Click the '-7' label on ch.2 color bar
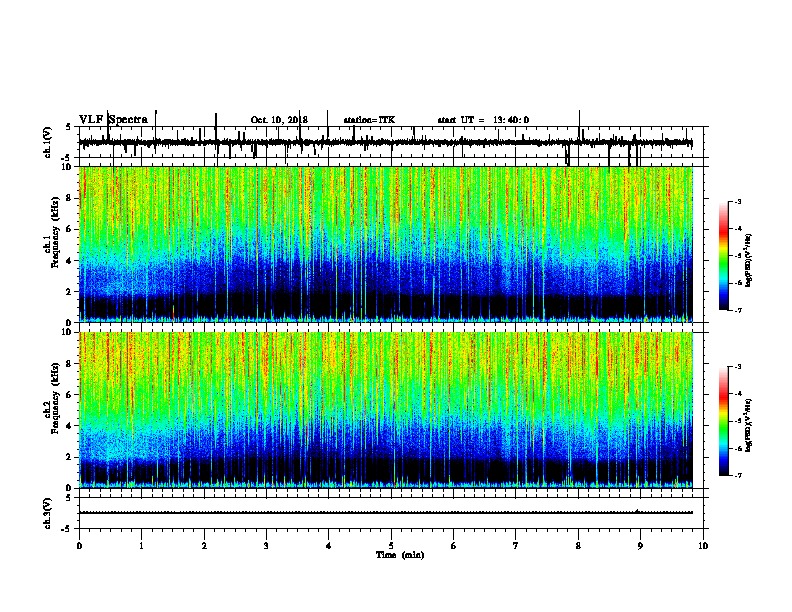The width and height of the screenshot is (792, 612). tap(738, 475)
